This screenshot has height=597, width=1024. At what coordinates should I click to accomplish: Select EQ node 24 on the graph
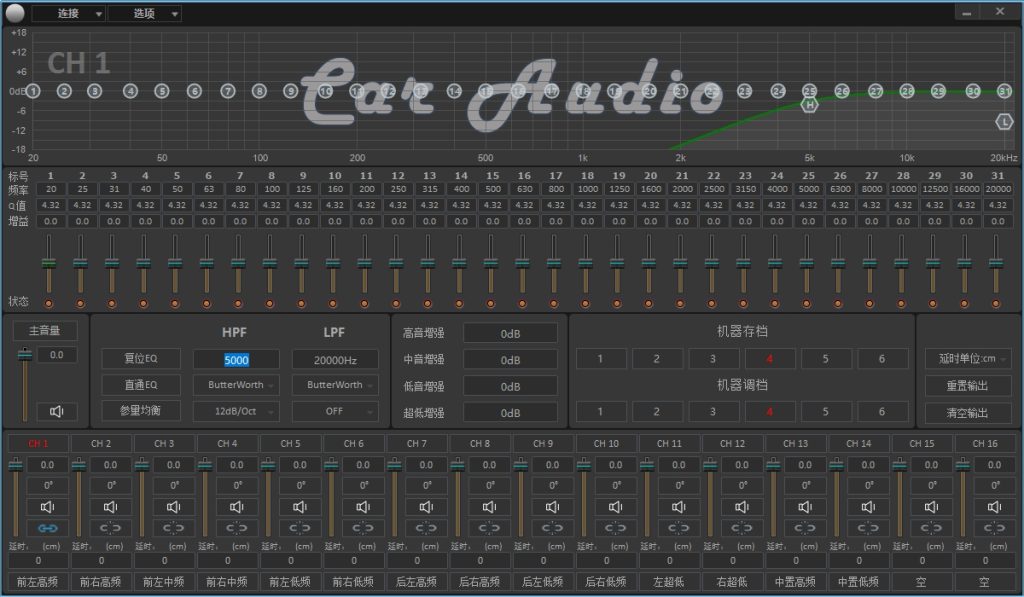[x=778, y=91]
